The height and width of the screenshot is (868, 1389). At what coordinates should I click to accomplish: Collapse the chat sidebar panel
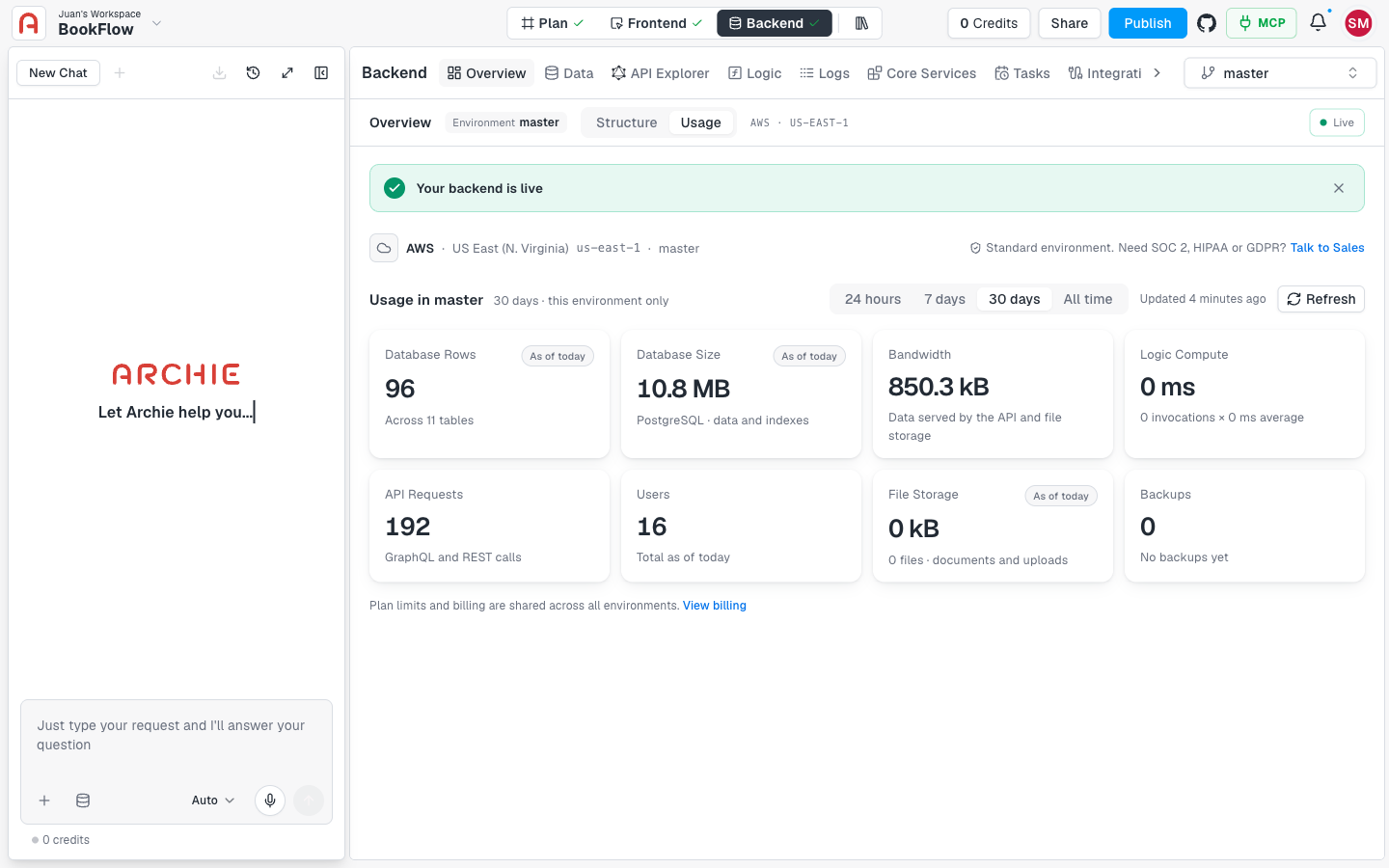[x=321, y=73]
